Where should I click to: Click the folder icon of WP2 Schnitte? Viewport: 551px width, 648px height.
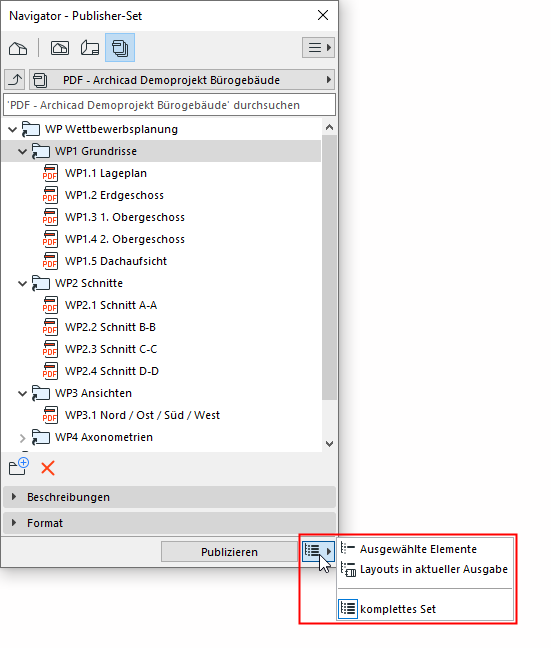click(41, 283)
